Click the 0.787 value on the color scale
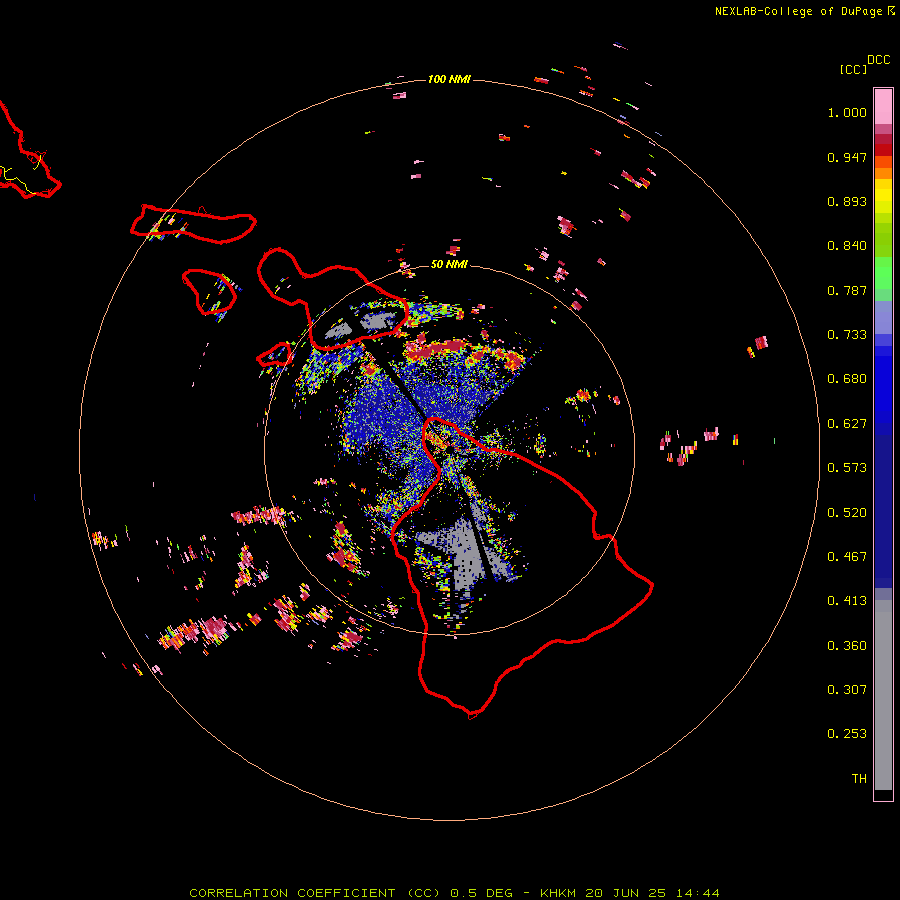 [x=847, y=290]
